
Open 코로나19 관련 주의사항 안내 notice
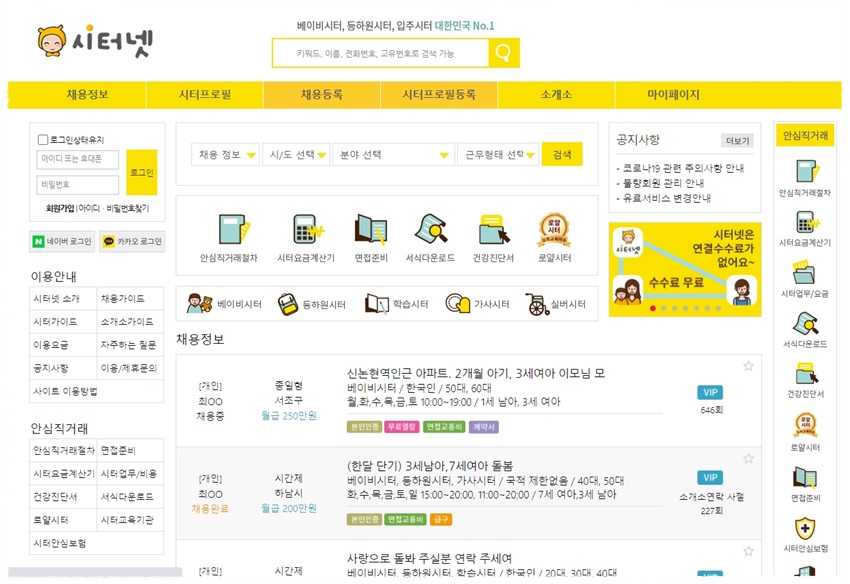click(683, 168)
